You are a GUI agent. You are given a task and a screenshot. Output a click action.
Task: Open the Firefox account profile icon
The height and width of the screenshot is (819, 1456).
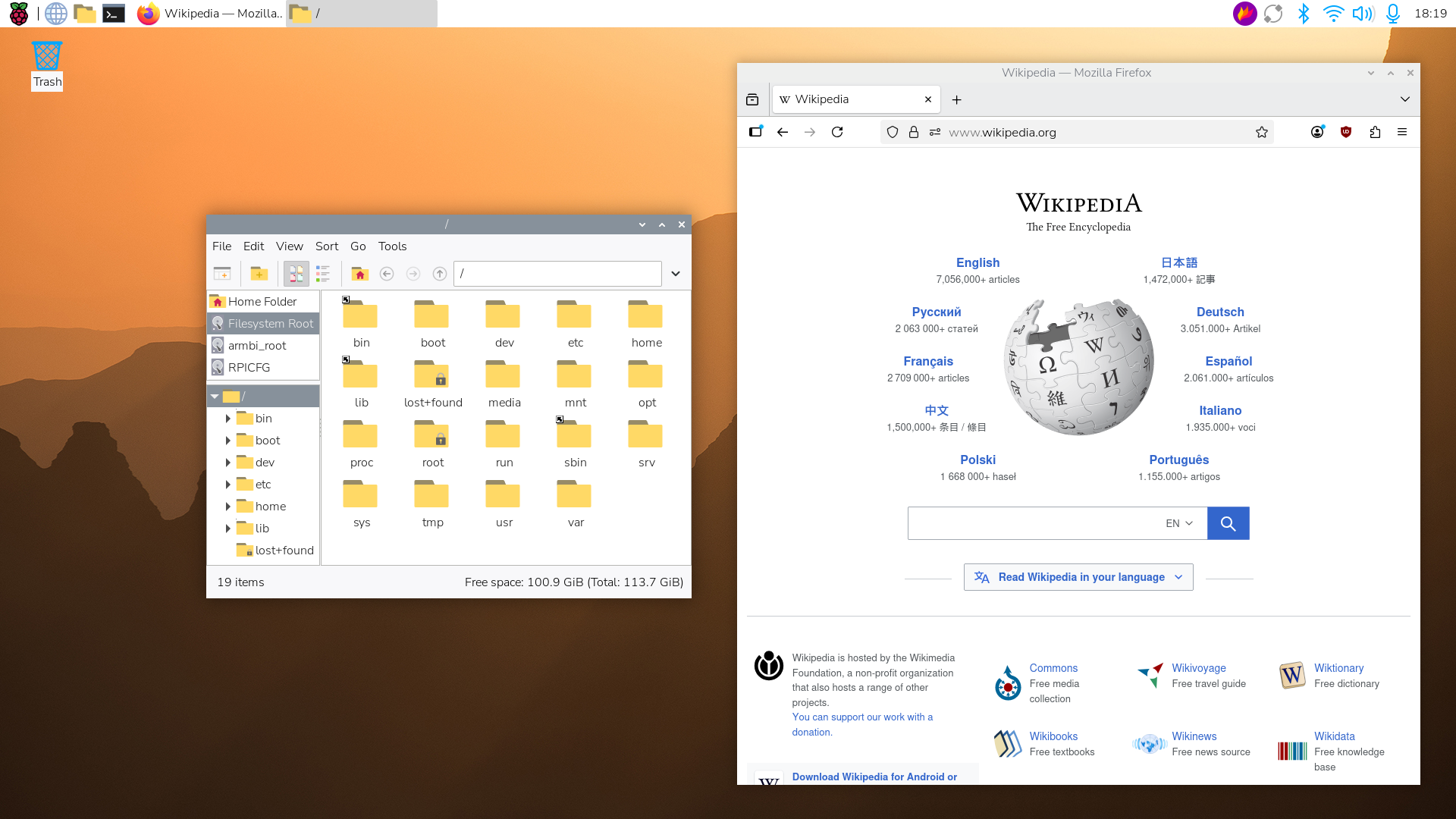click(1317, 132)
